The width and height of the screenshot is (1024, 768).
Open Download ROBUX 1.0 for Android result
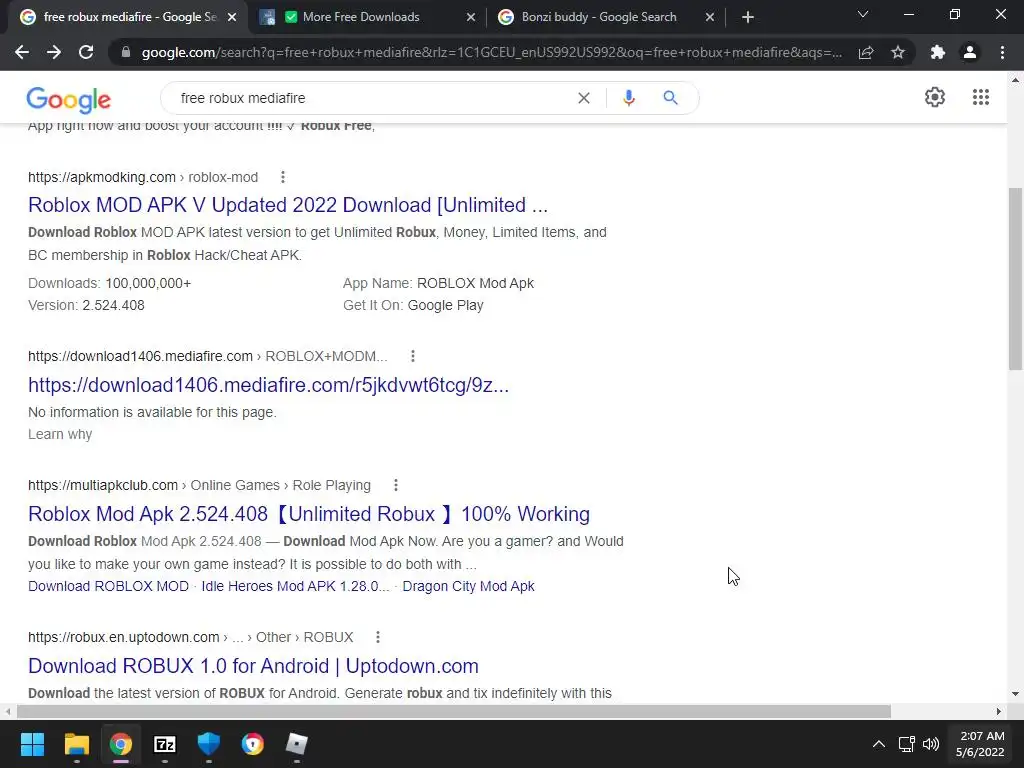click(x=253, y=666)
